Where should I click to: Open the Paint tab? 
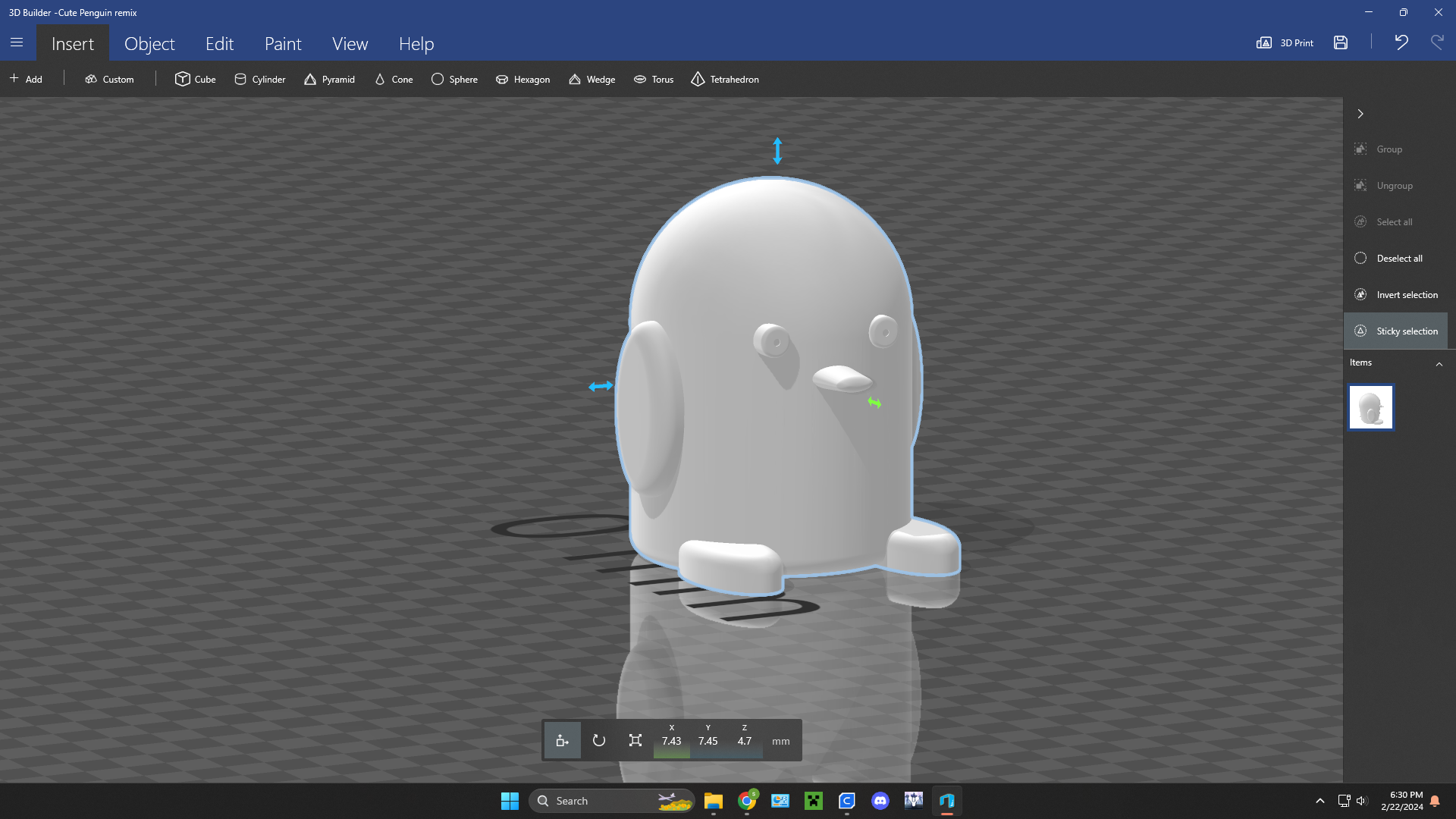(283, 43)
